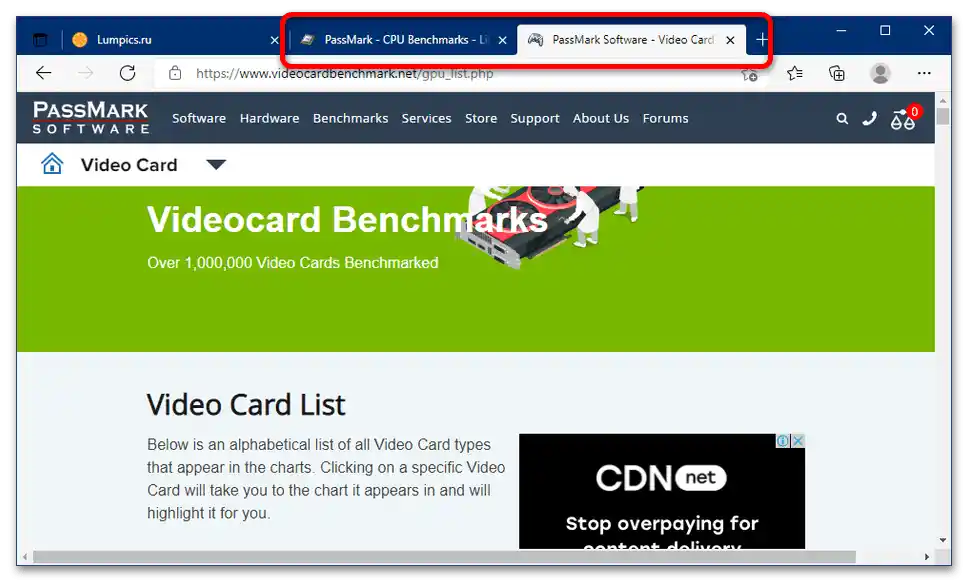Open the Favorites list
This screenshot has width=968, height=582.
(795, 73)
